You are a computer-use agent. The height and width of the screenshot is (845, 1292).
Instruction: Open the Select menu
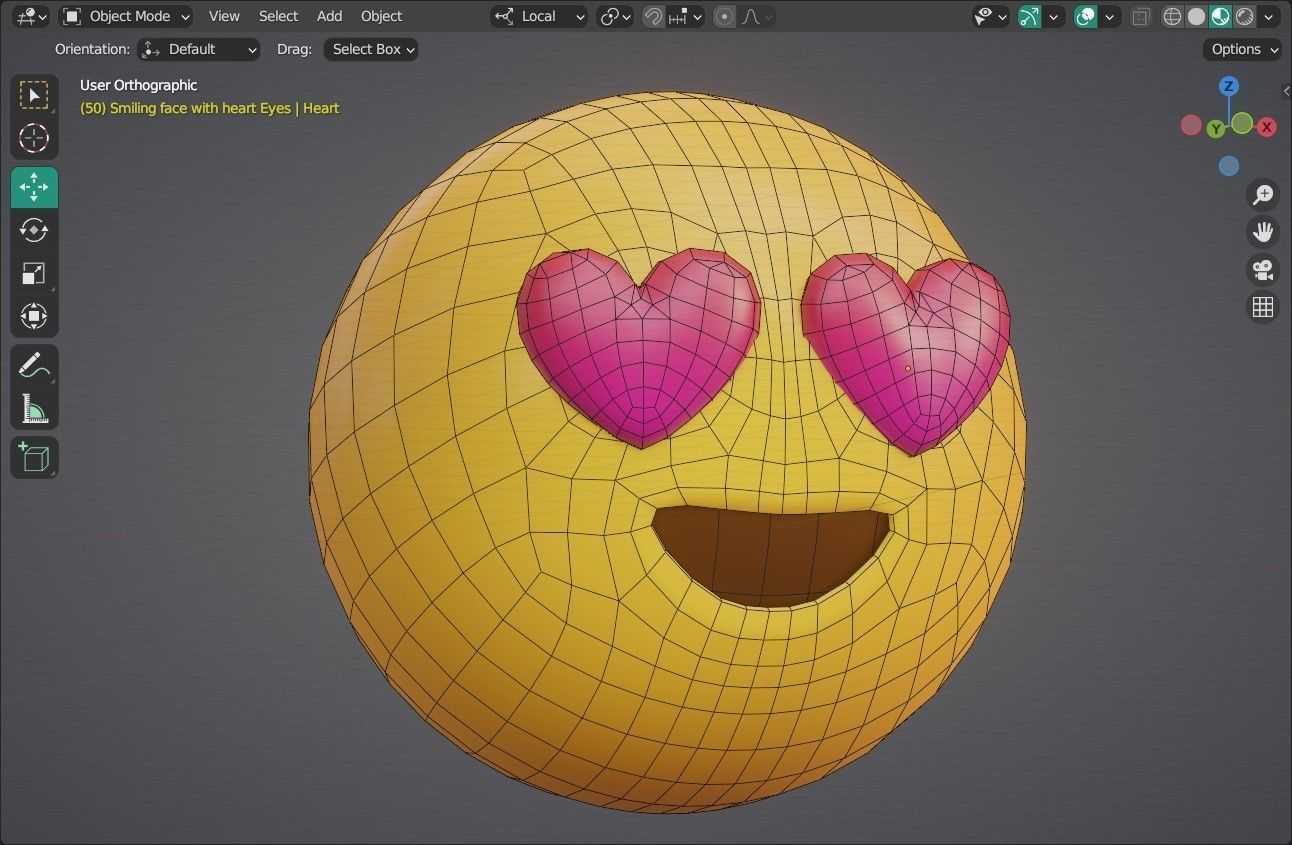click(278, 16)
